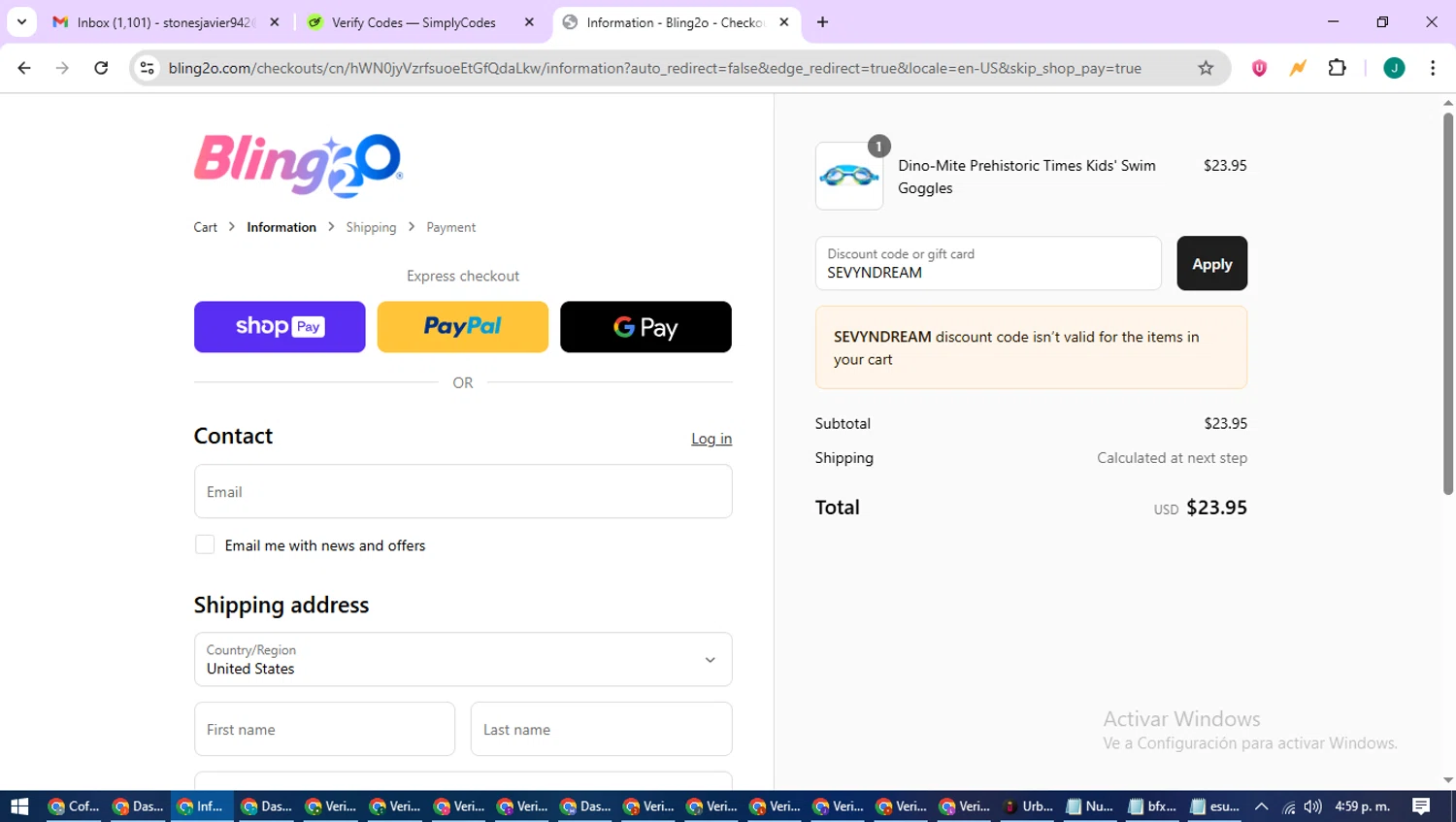The image size is (1456, 822).
Task: Click the product name Dino-Mite Prehistoric Times
Action: (1027, 177)
